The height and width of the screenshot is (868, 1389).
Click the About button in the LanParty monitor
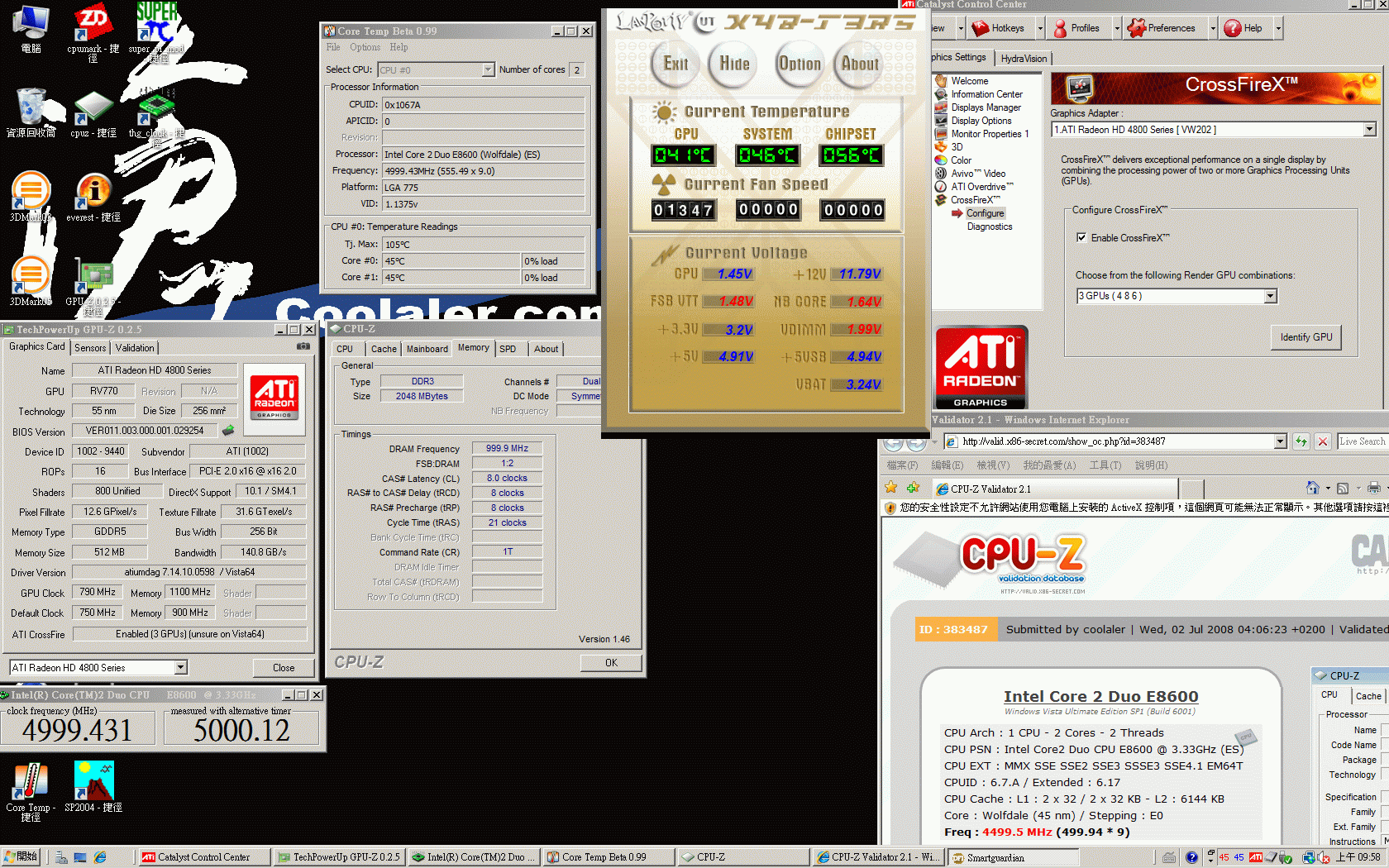pyautogui.click(x=860, y=64)
